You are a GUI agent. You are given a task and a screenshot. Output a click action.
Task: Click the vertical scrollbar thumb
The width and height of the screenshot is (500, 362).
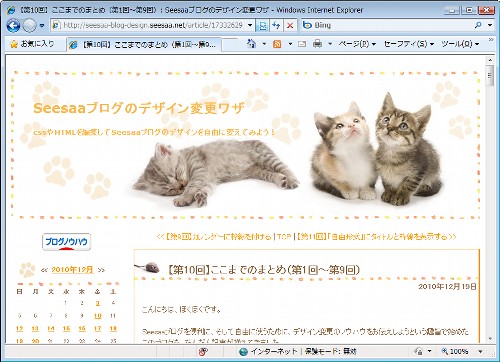(x=490, y=76)
